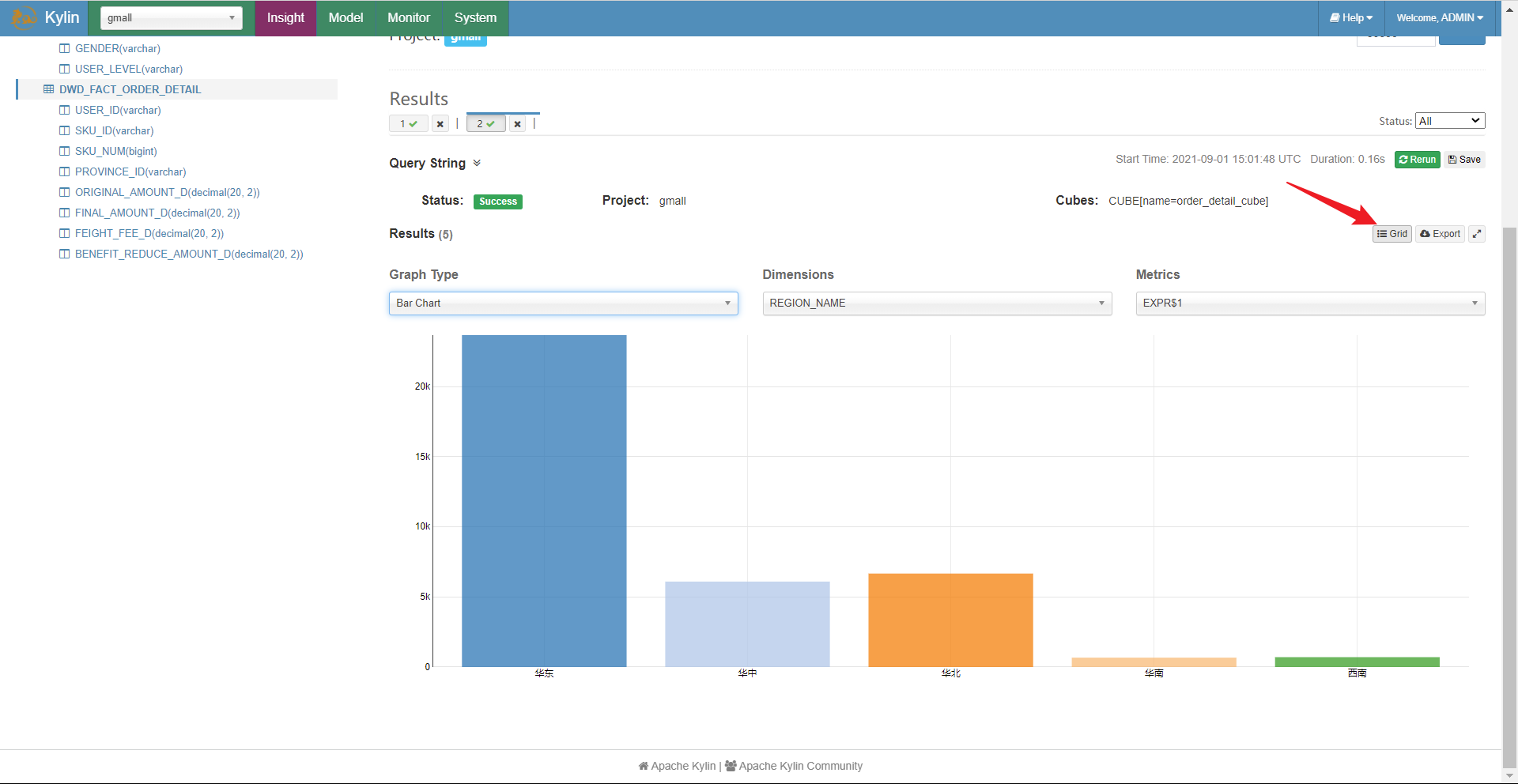
Task: Select GENDER(varchar) column
Action: (118, 48)
